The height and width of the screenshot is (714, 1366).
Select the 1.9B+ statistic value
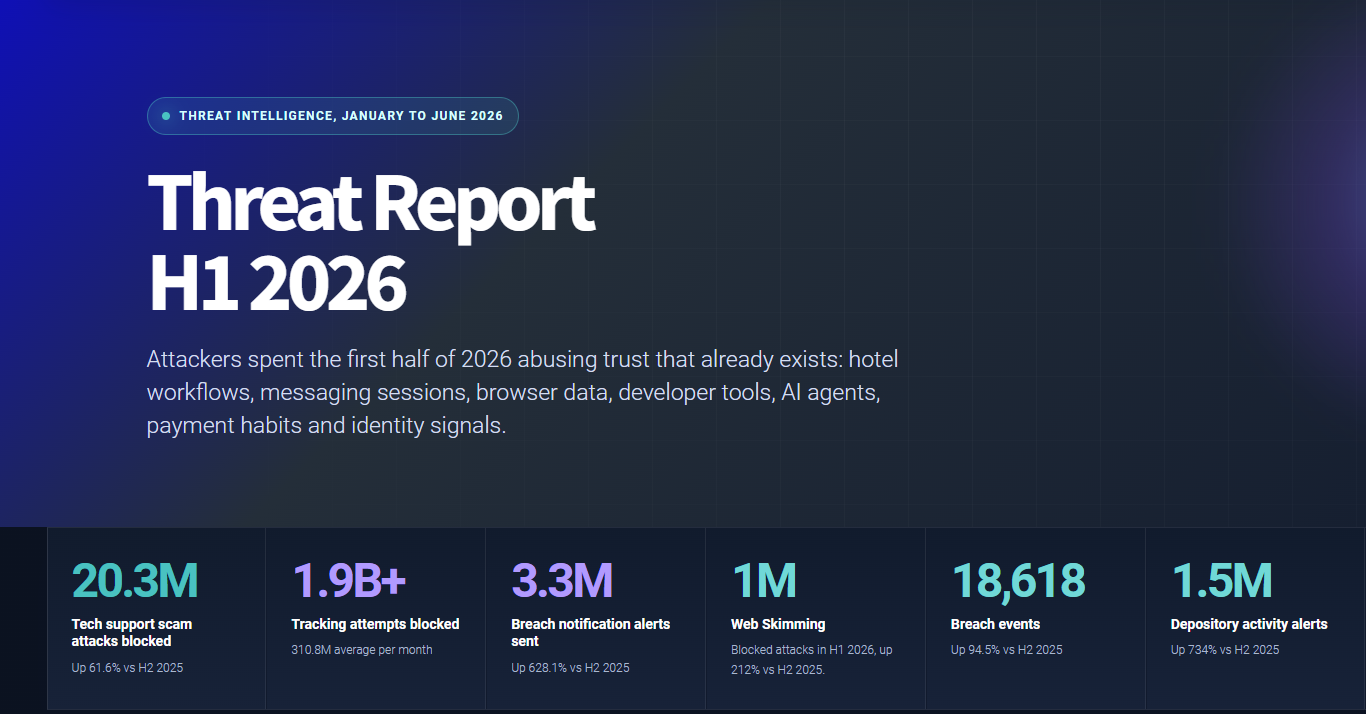click(348, 581)
